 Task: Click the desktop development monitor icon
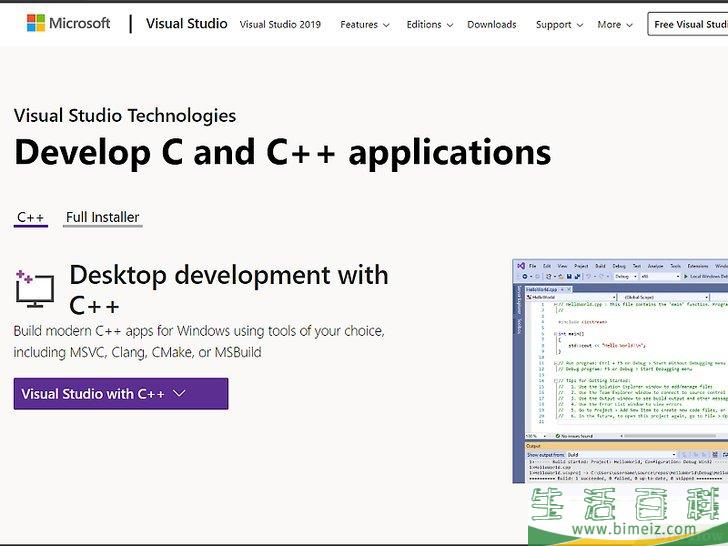pyautogui.click(x=35, y=288)
